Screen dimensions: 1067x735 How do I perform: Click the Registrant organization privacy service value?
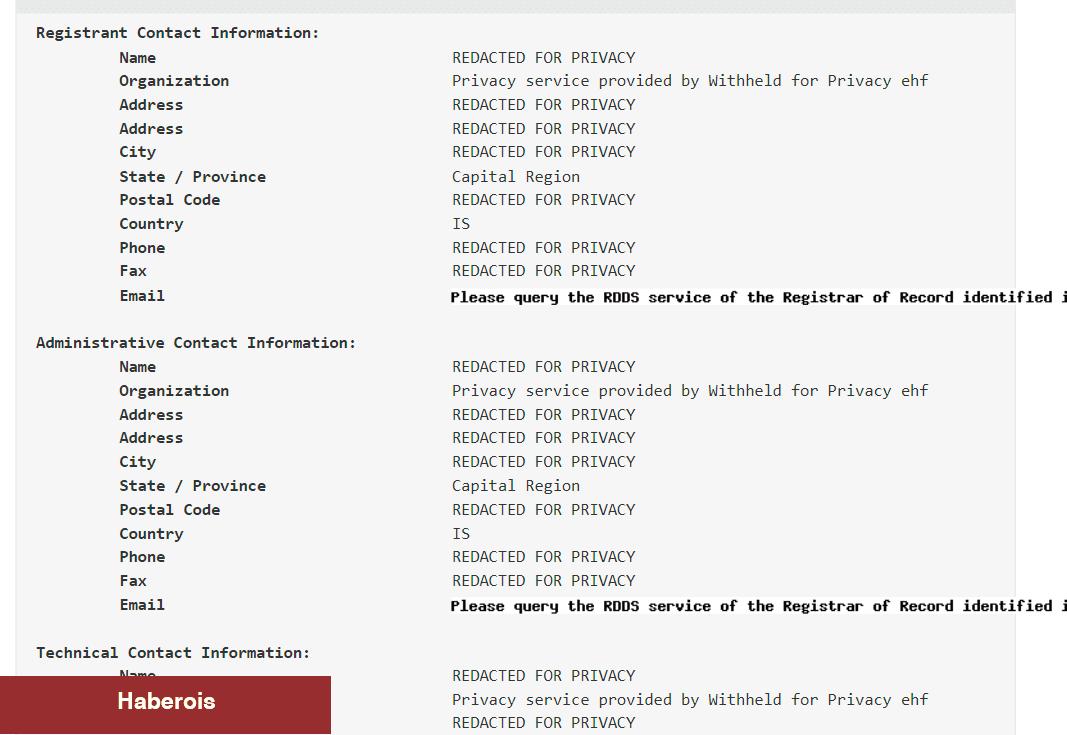[689, 81]
